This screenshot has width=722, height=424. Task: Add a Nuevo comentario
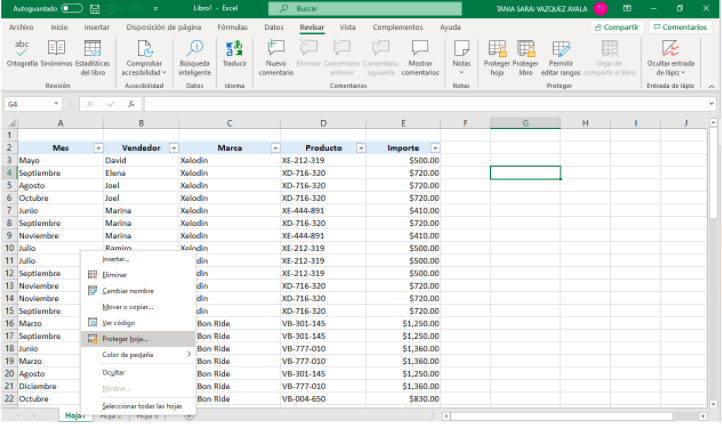tap(276, 58)
